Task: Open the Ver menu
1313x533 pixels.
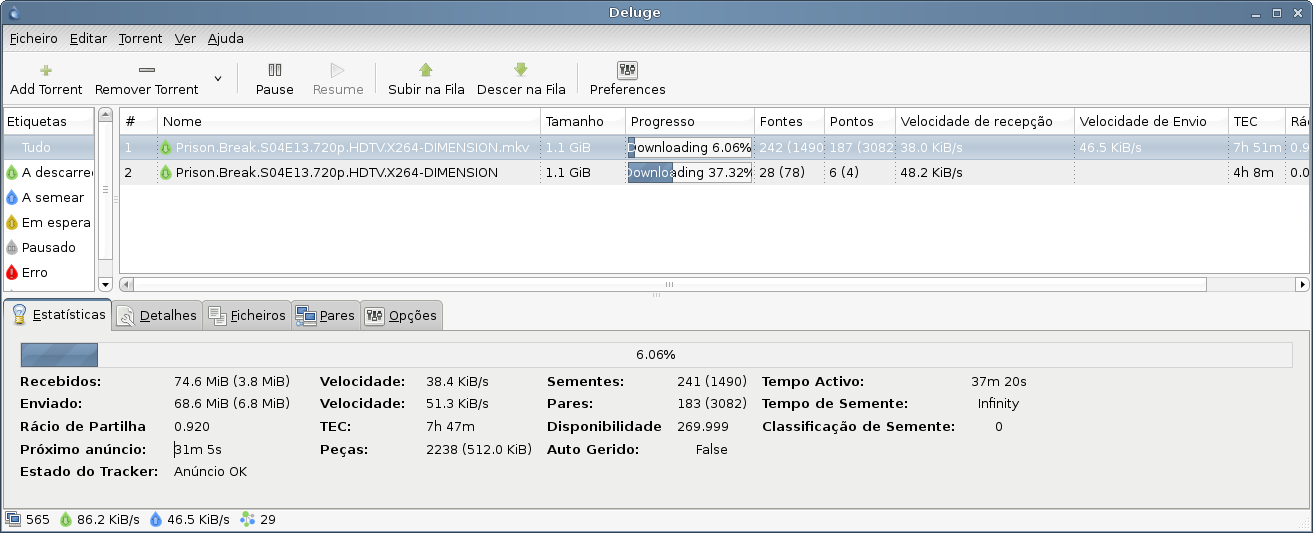Action: (185, 39)
